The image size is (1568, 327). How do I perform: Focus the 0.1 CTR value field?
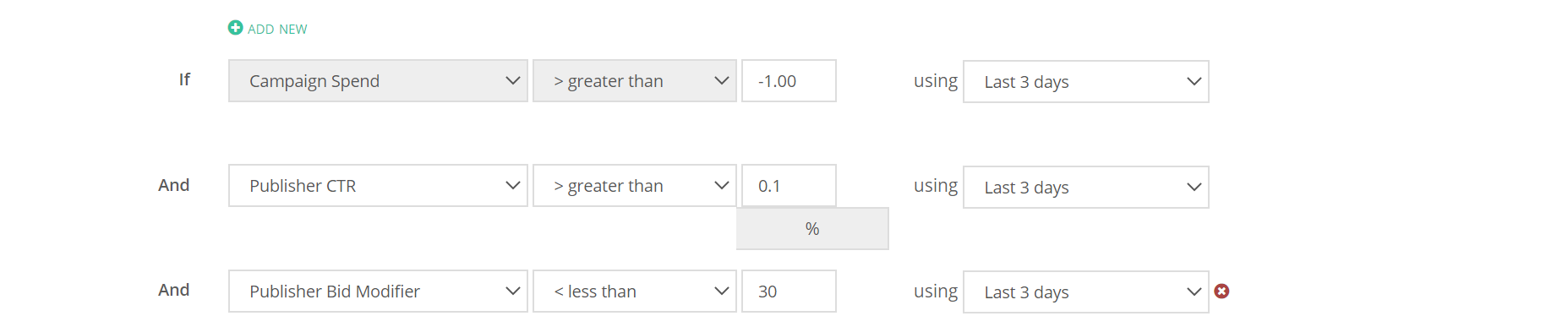click(x=789, y=186)
